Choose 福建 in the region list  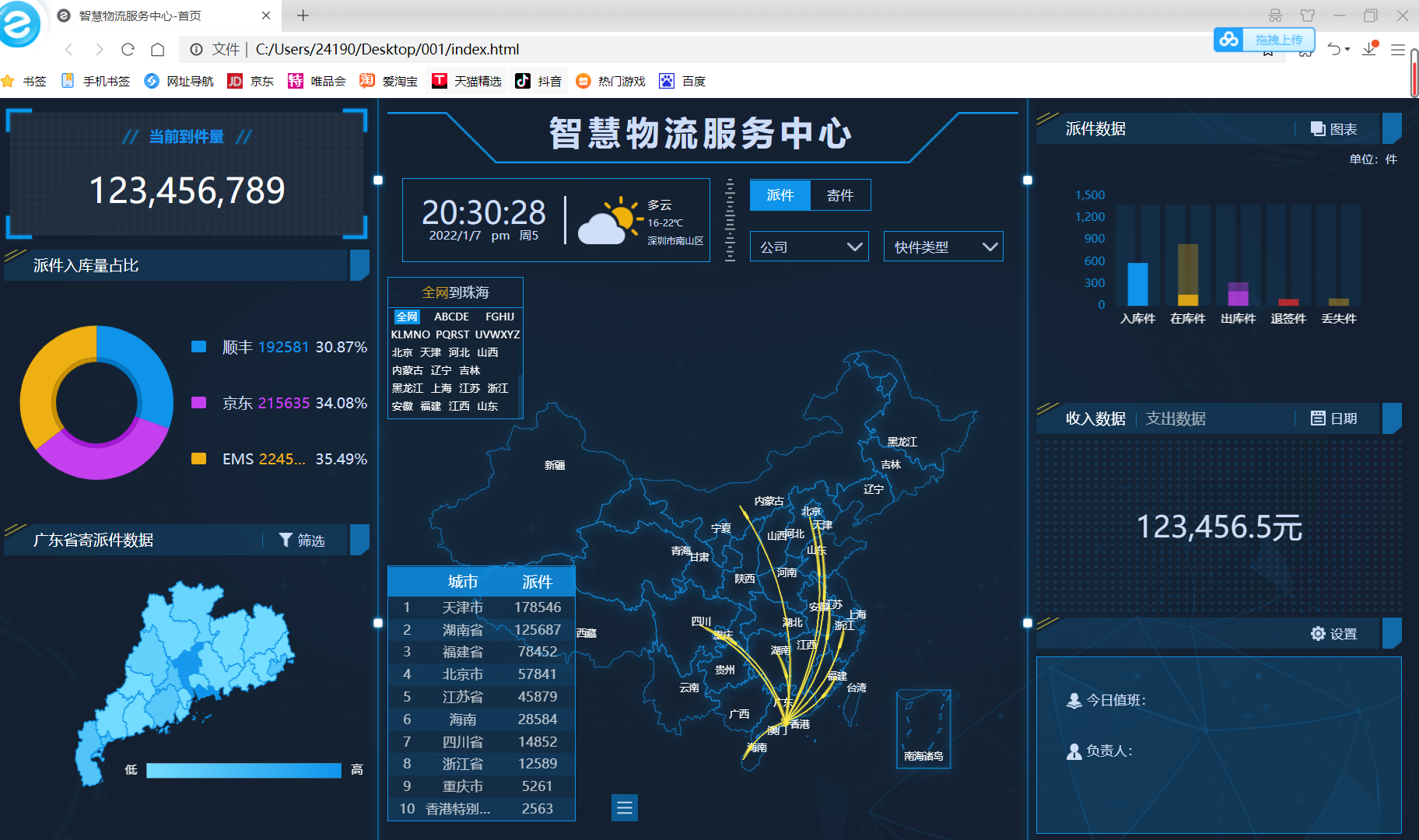pyautogui.click(x=431, y=406)
